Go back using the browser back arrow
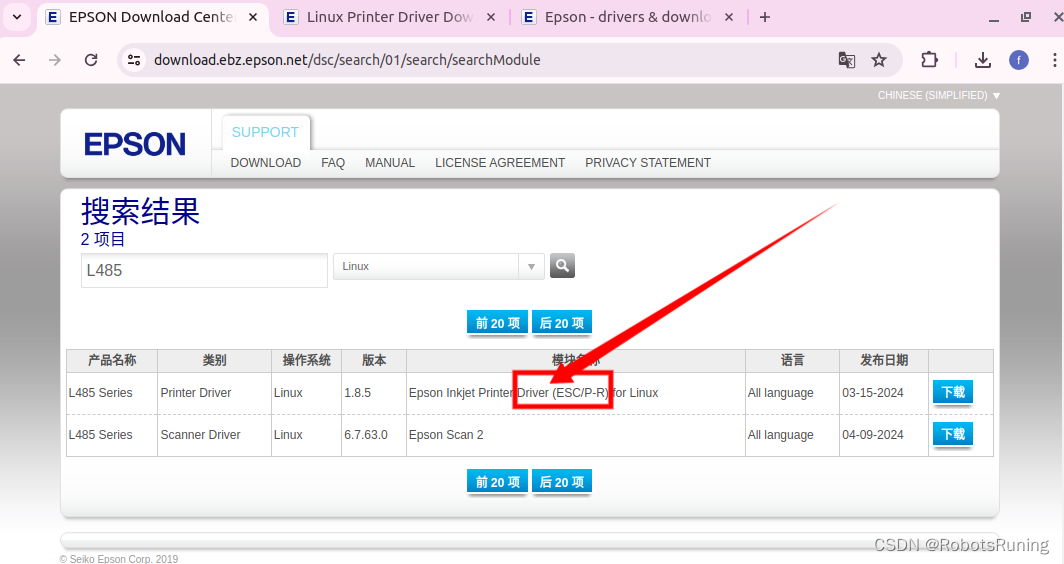This screenshot has height=564, width=1064. 19,60
